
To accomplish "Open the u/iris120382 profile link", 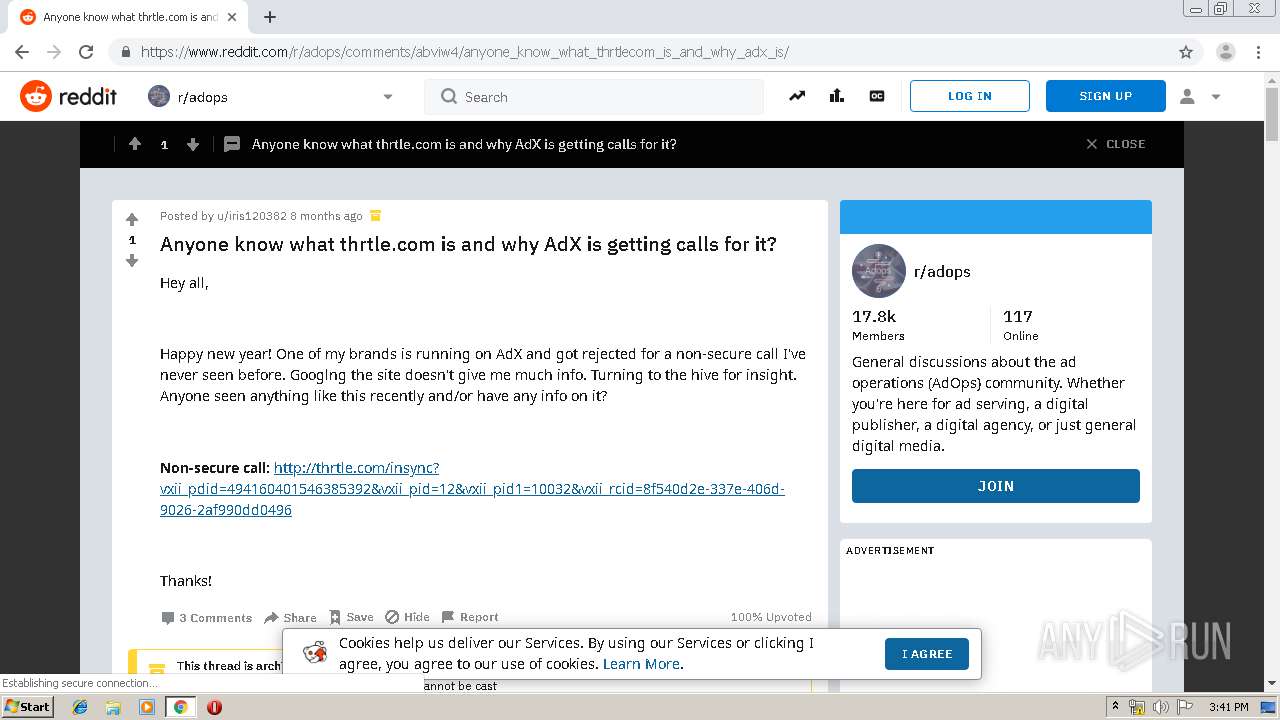I will 252,216.
